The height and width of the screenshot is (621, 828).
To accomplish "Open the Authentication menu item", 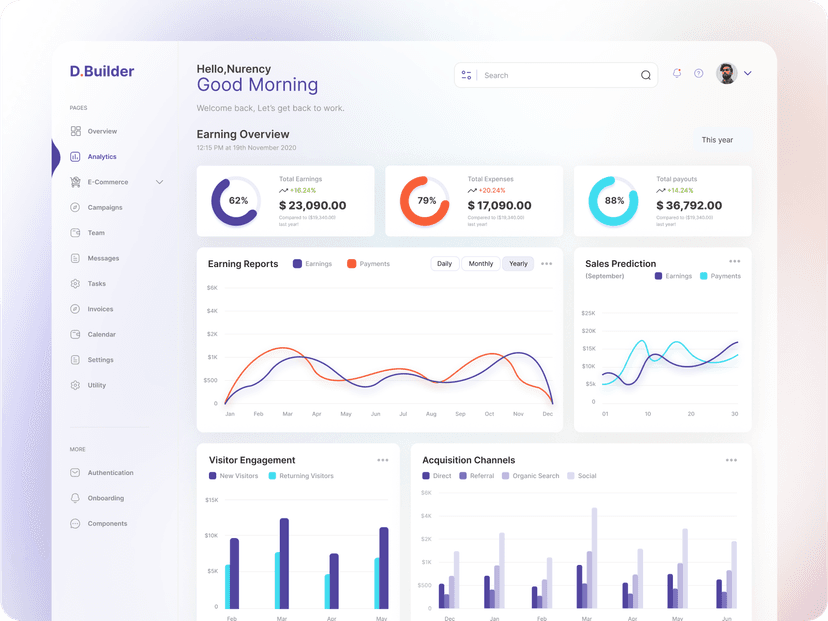I will tap(110, 473).
